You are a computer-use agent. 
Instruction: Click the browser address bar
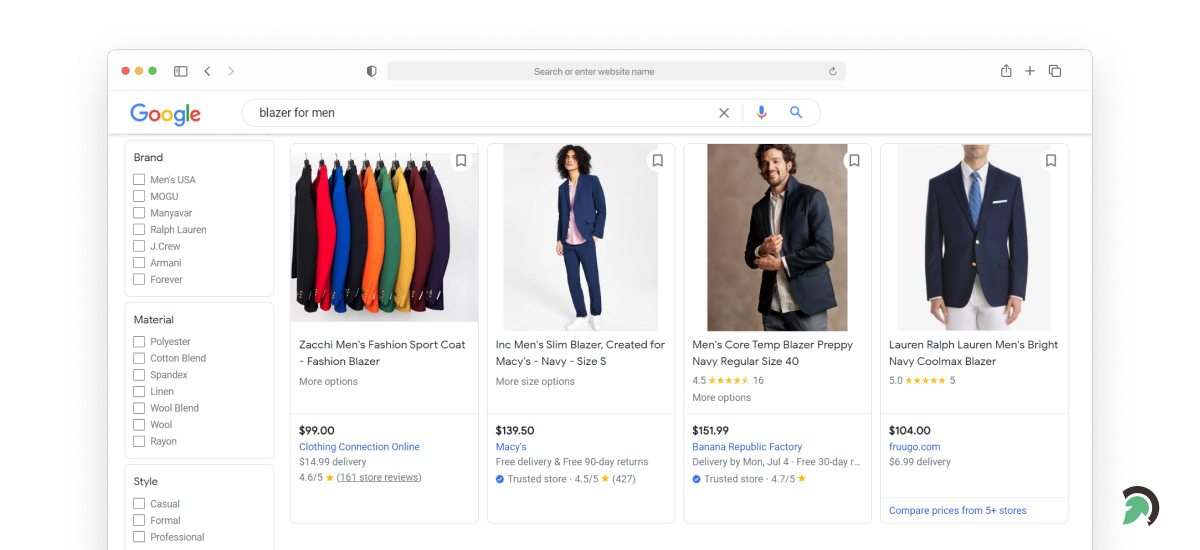tap(616, 71)
